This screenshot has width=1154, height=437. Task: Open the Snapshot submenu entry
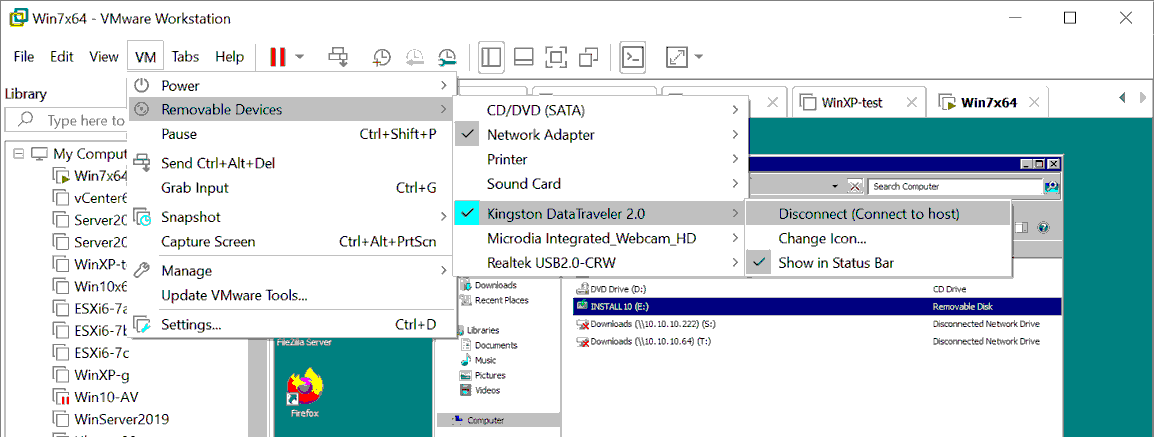click(292, 217)
